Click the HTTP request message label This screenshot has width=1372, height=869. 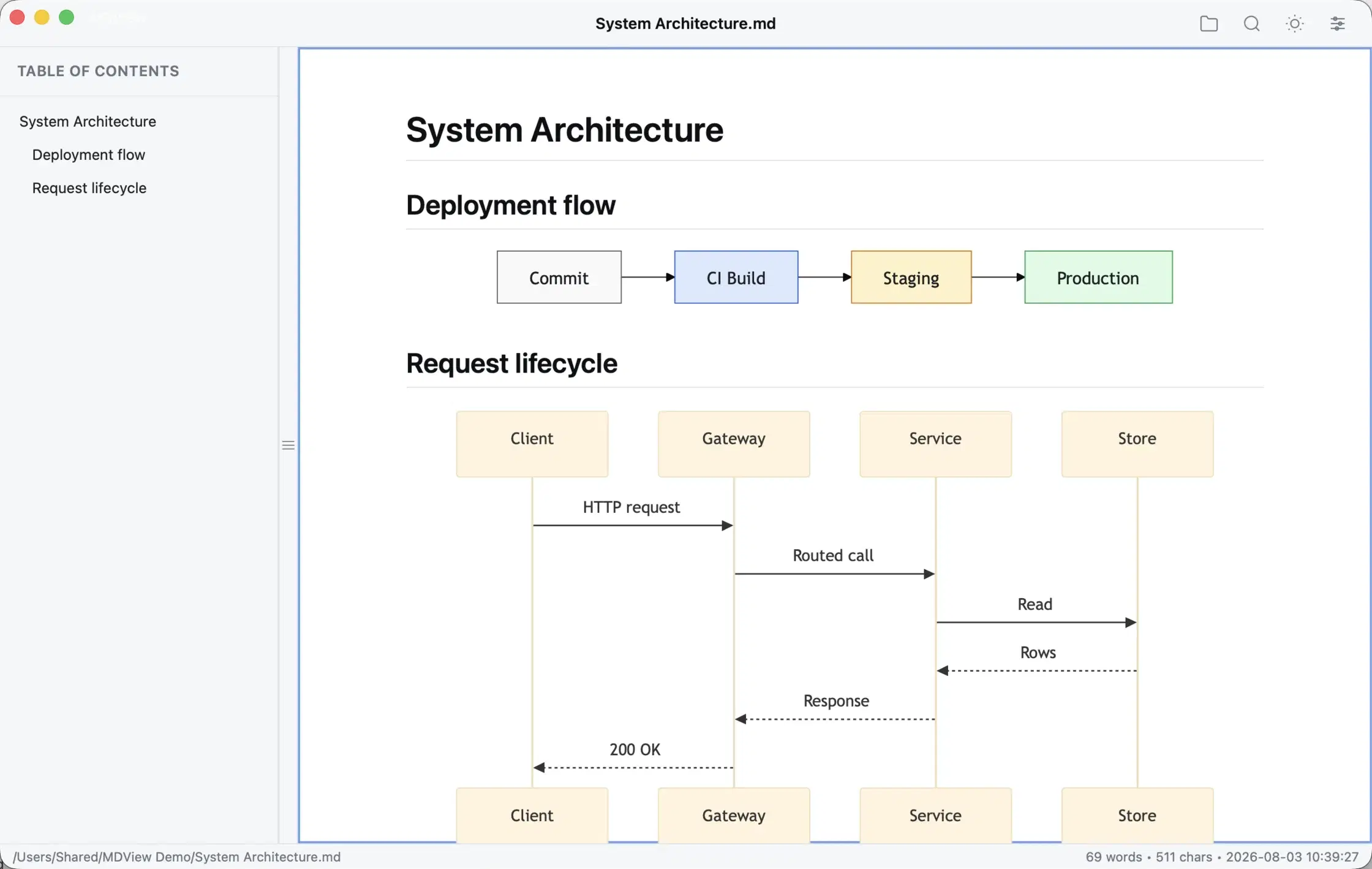coord(631,507)
